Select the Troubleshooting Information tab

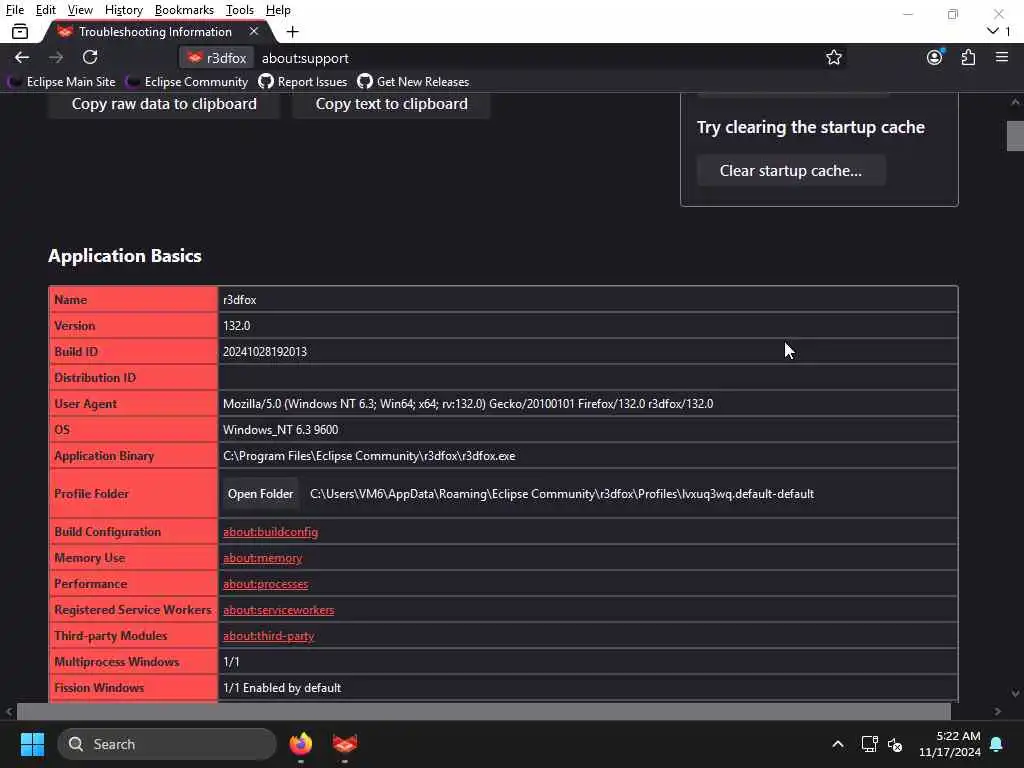pos(155,31)
